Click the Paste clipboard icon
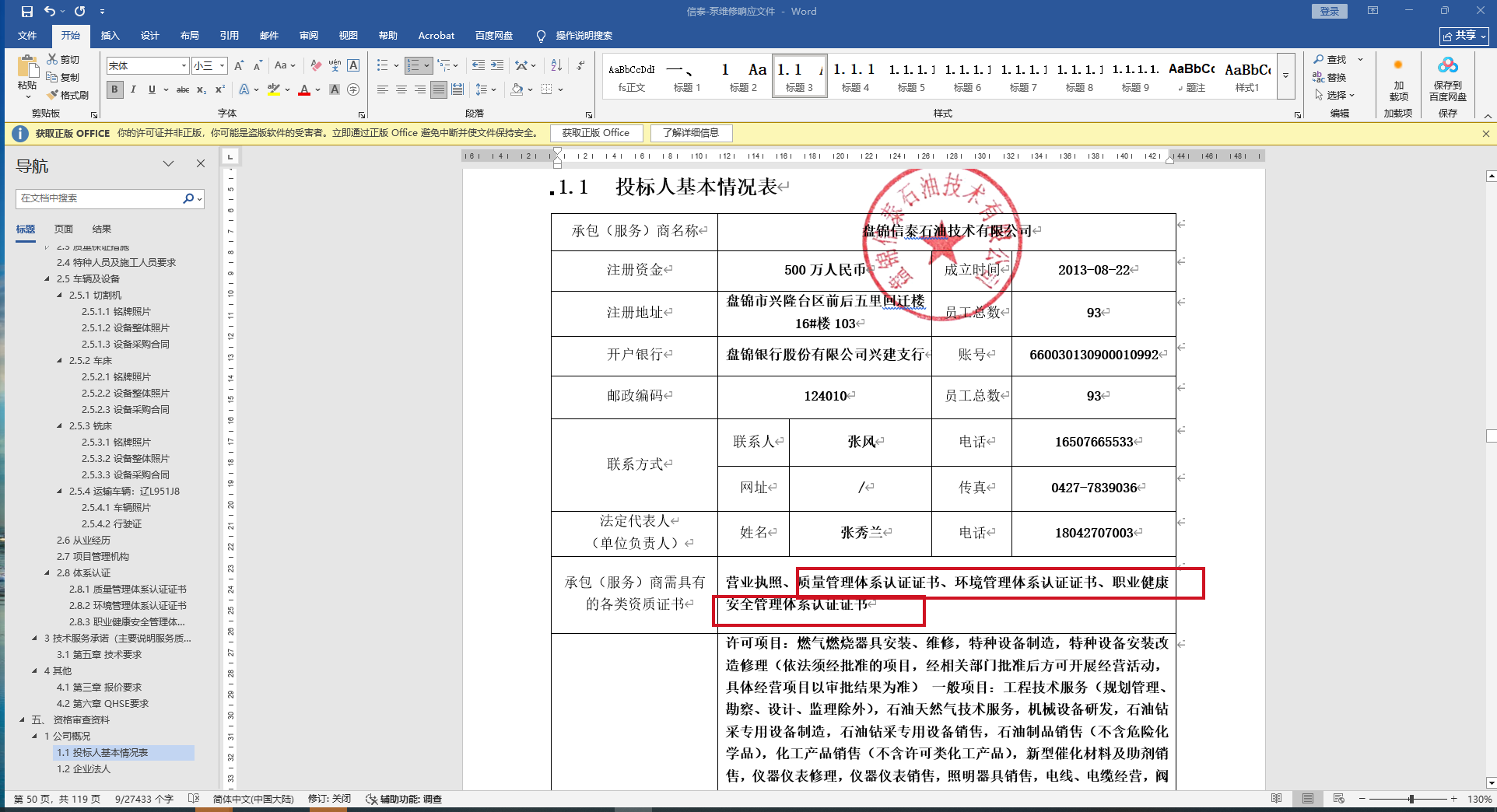The image size is (1497, 812). tap(27, 66)
